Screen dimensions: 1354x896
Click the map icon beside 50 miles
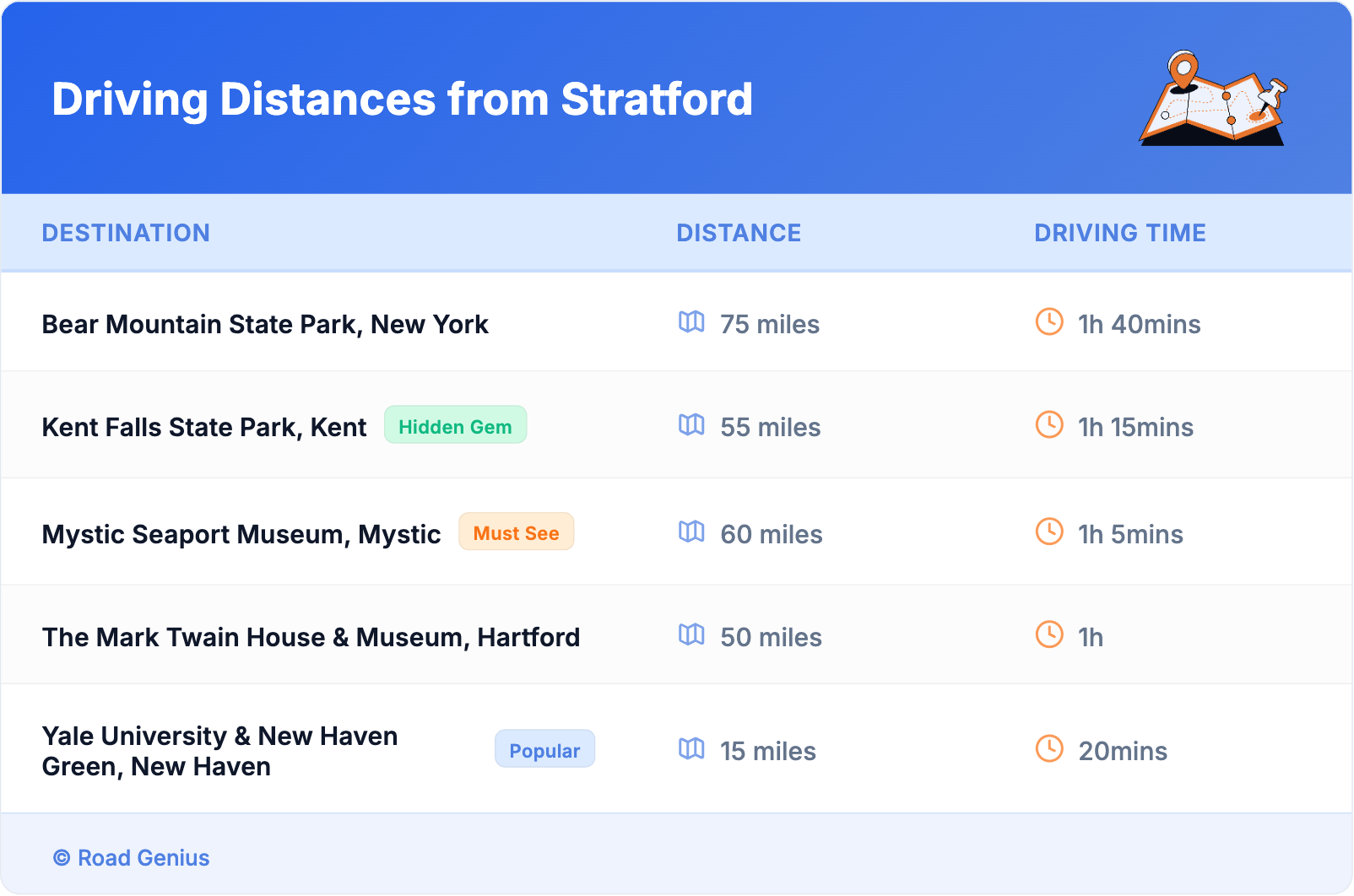691,634
